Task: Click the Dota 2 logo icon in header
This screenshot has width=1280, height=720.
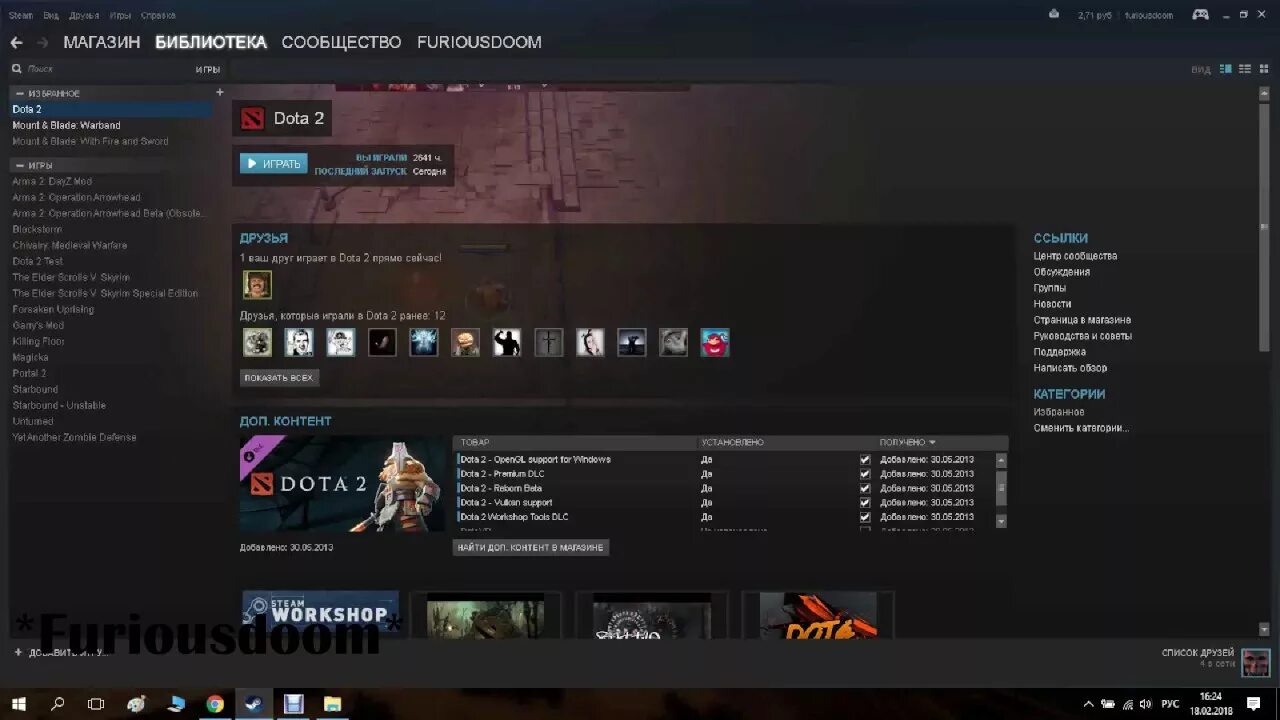Action: pos(254,118)
